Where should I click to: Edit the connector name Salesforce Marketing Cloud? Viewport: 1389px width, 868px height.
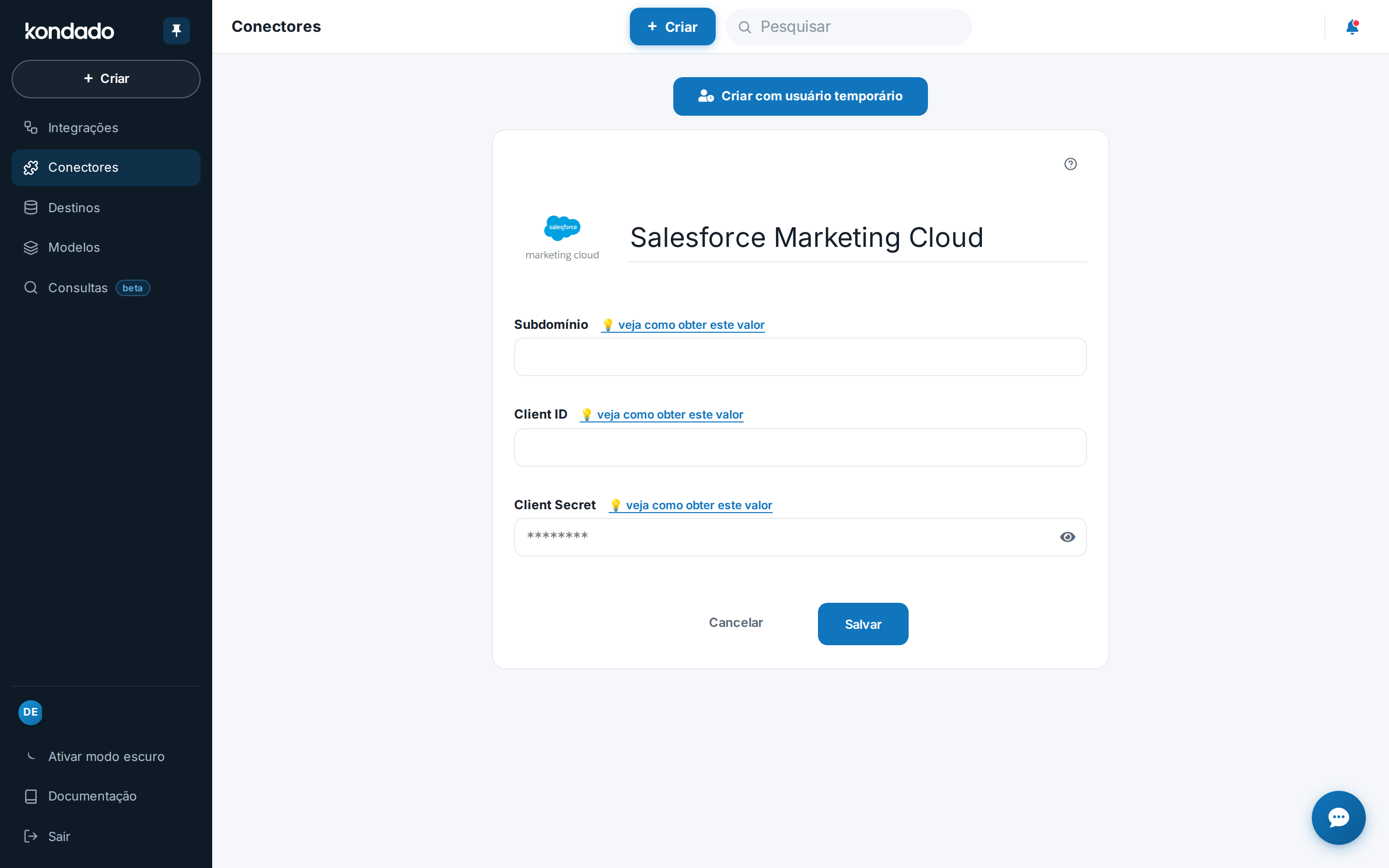pyautogui.click(x=857, y=238)
